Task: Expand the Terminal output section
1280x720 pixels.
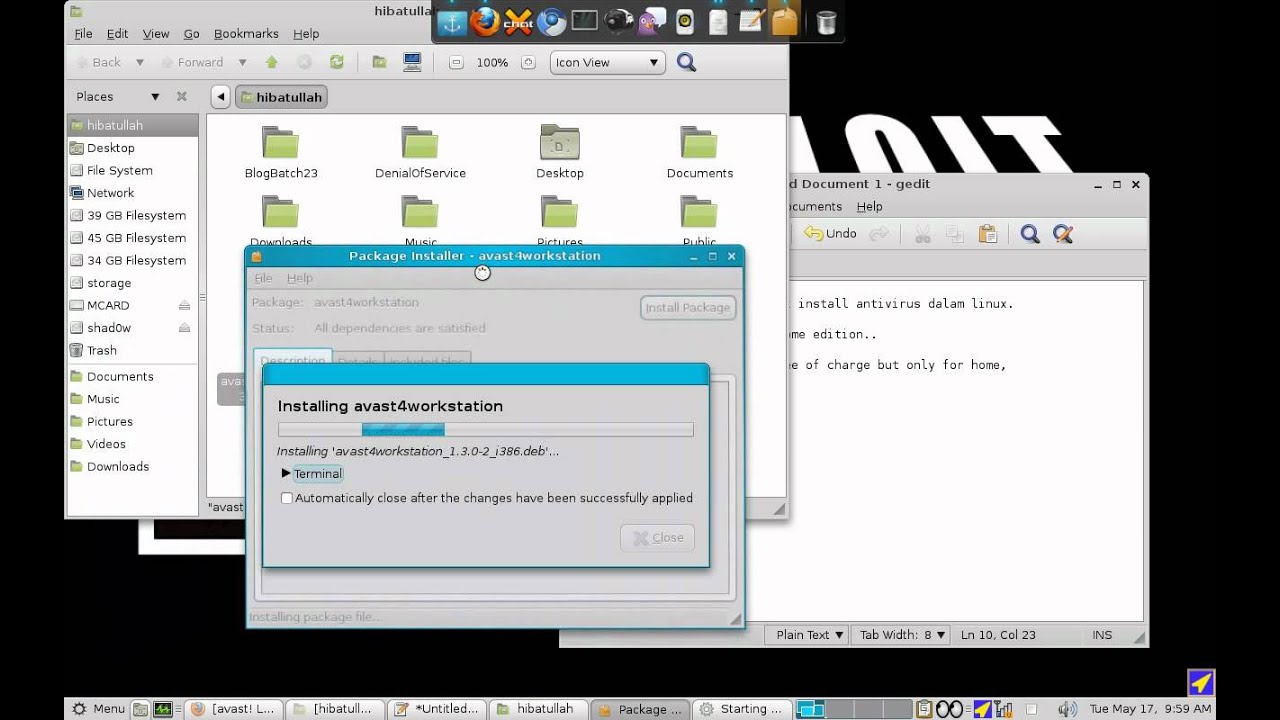Action: pos(286,473)
